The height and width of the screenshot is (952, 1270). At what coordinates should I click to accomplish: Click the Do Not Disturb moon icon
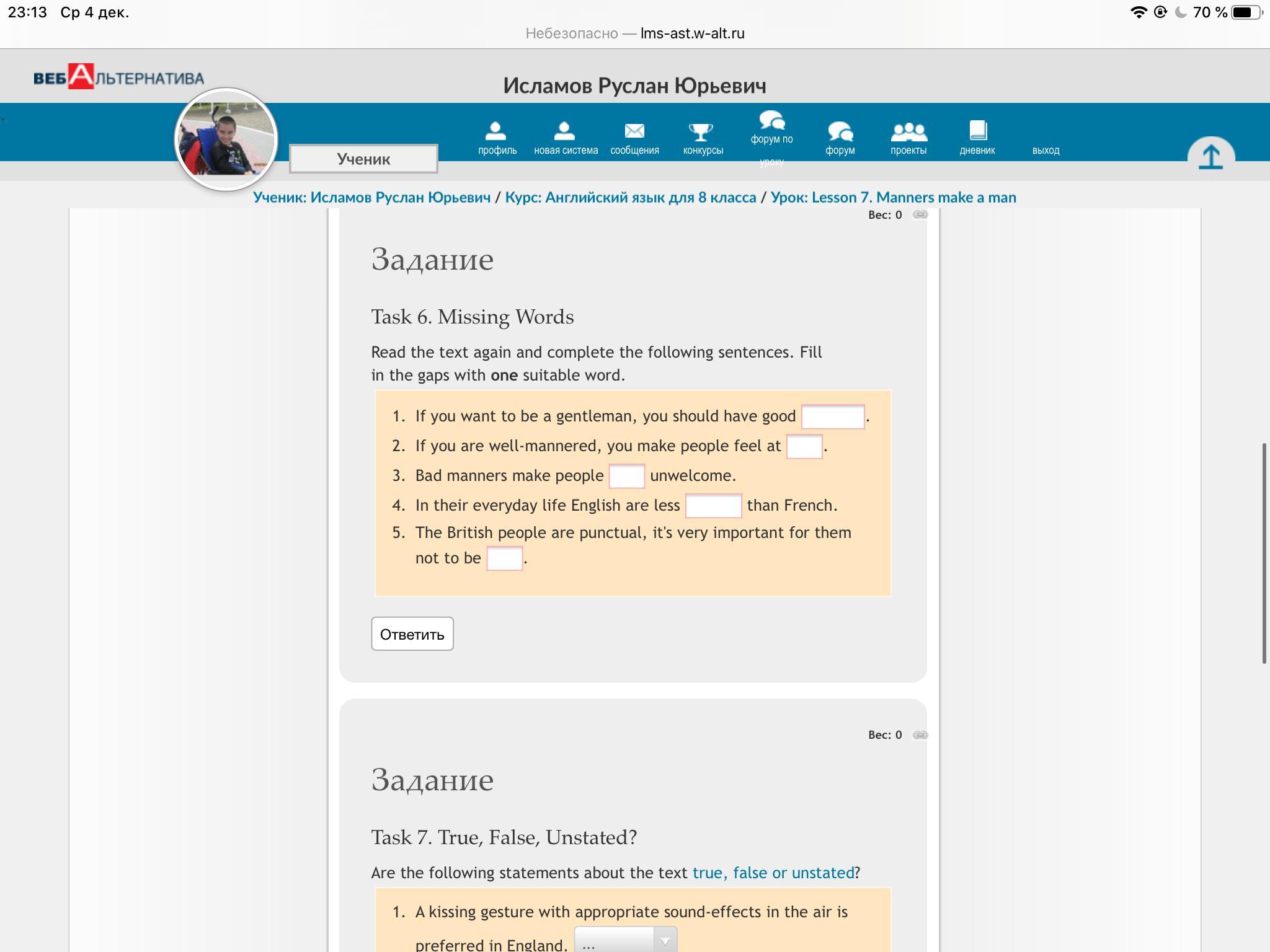pyautogui.click(x=1181, y=12)
